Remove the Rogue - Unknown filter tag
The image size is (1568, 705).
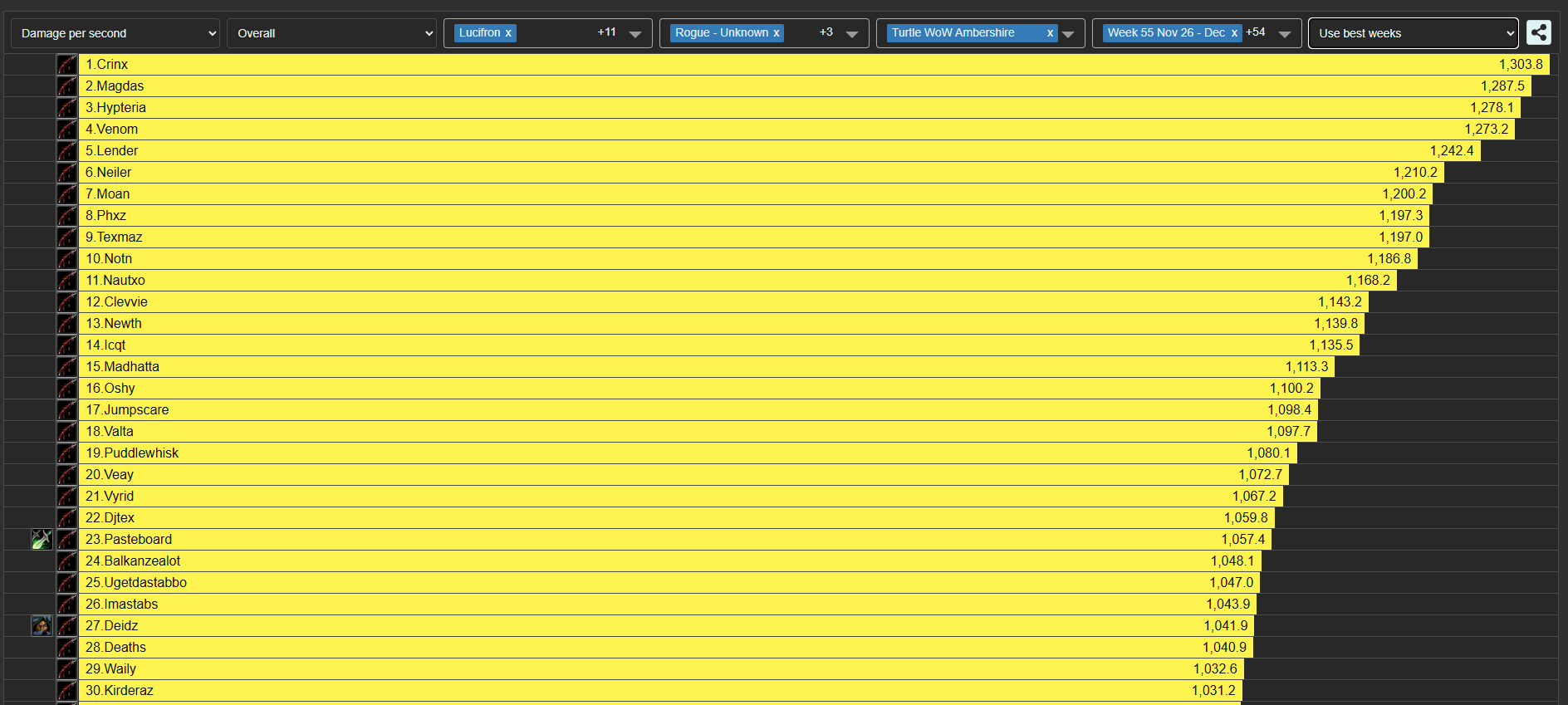[777, 33]
